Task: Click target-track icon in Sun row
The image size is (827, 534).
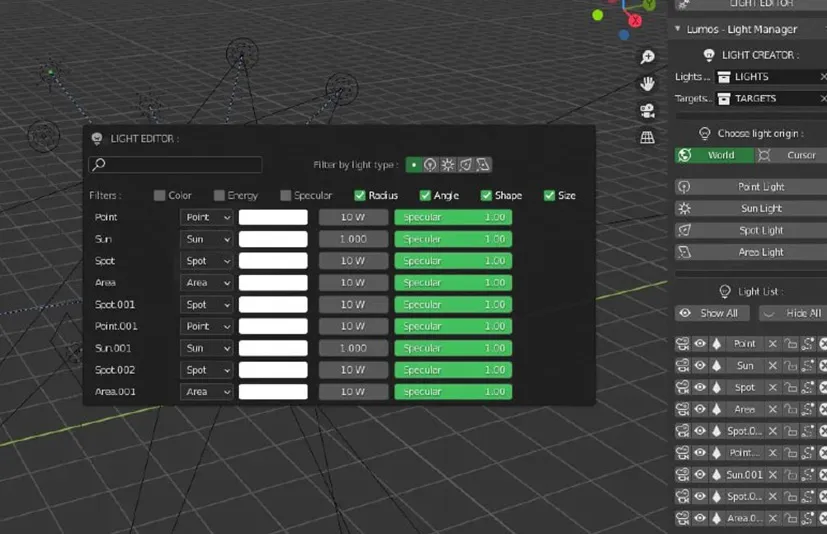Action: click(807, 366)
